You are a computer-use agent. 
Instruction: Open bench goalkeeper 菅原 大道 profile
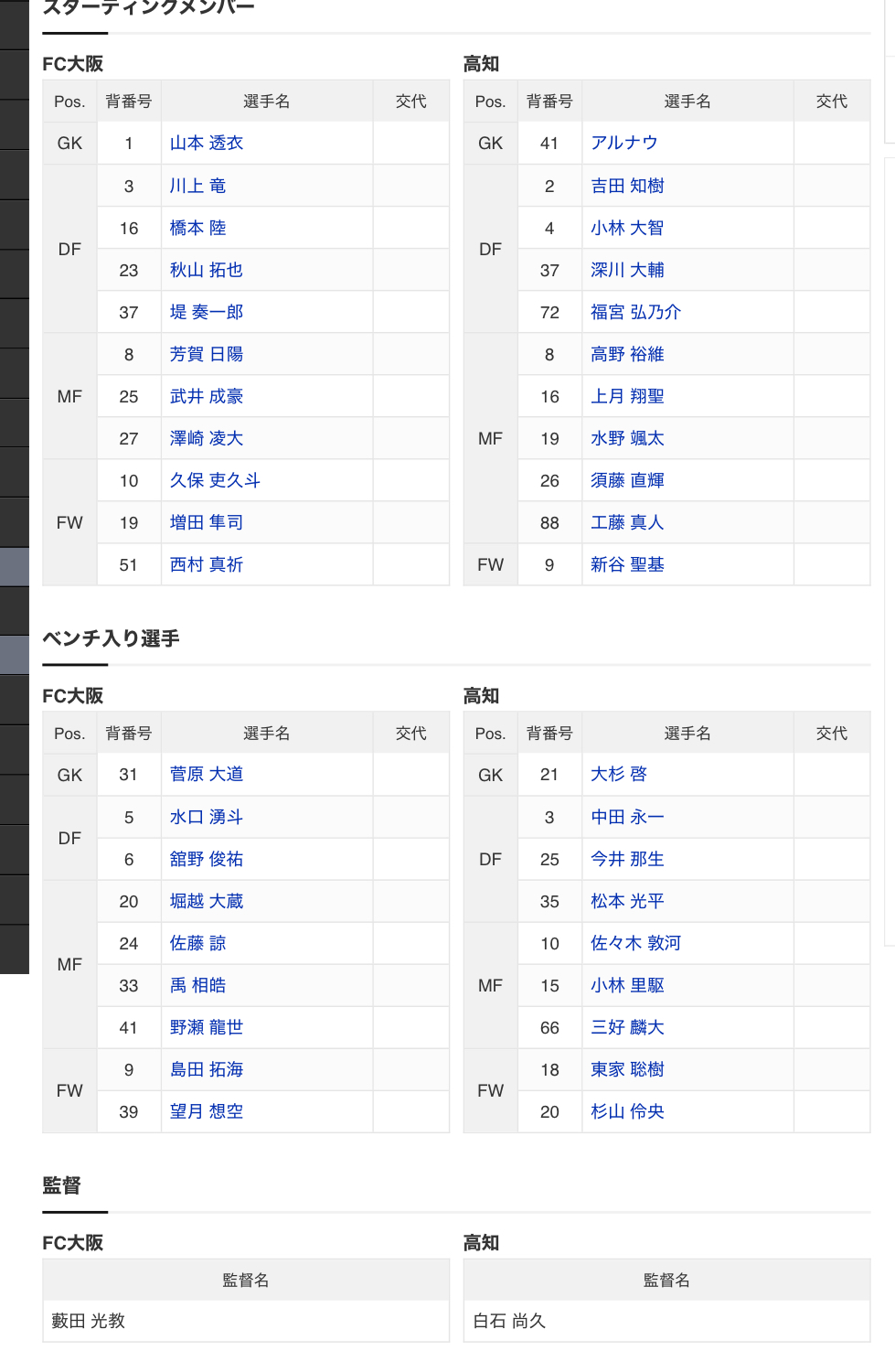point(207,775)
